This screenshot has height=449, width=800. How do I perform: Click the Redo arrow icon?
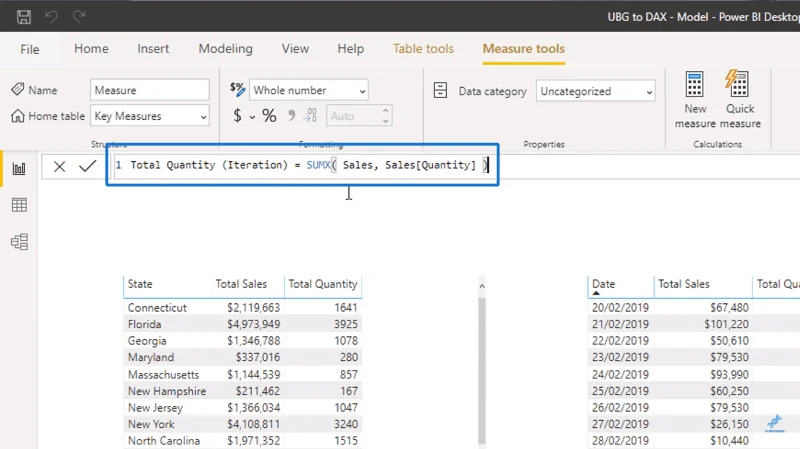pyautogui.click(x=79, y=17)
